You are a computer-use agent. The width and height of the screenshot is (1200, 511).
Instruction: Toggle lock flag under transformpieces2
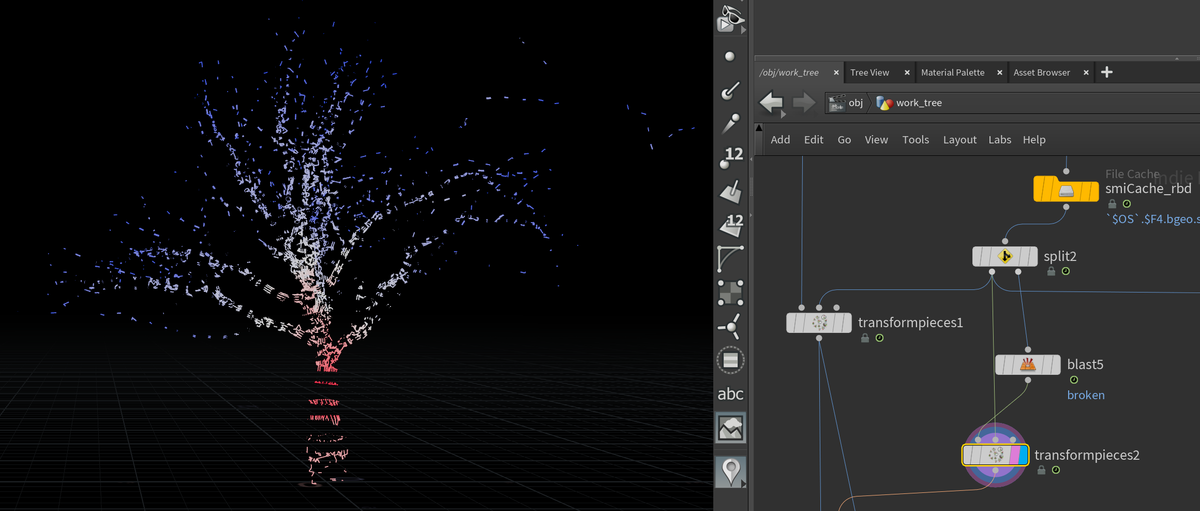pos(1041,470)
